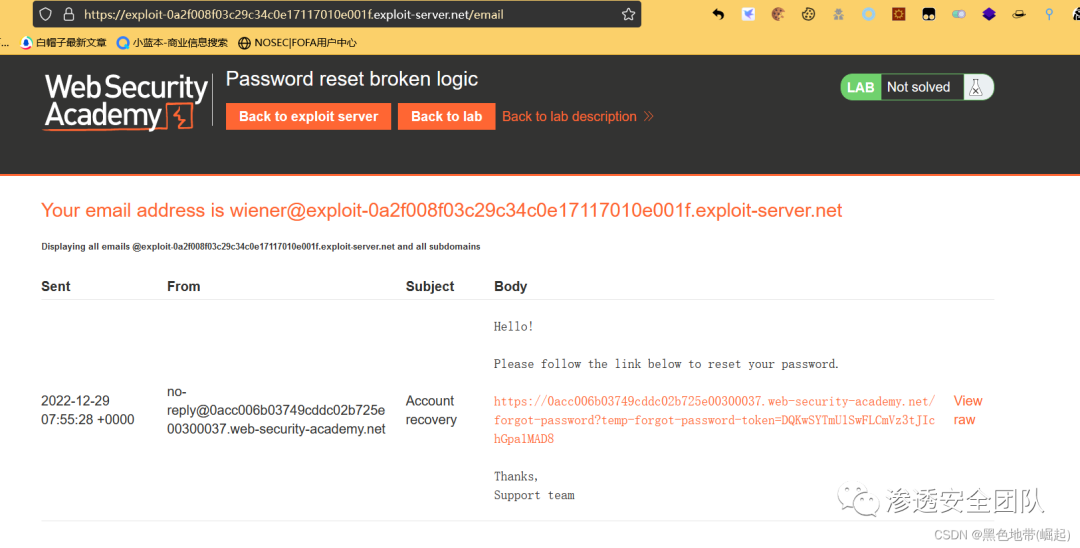Screen dimensions: 1080x548
Task: Open the password reset token link
Action: pyautogui.click(x=714, y=420)
